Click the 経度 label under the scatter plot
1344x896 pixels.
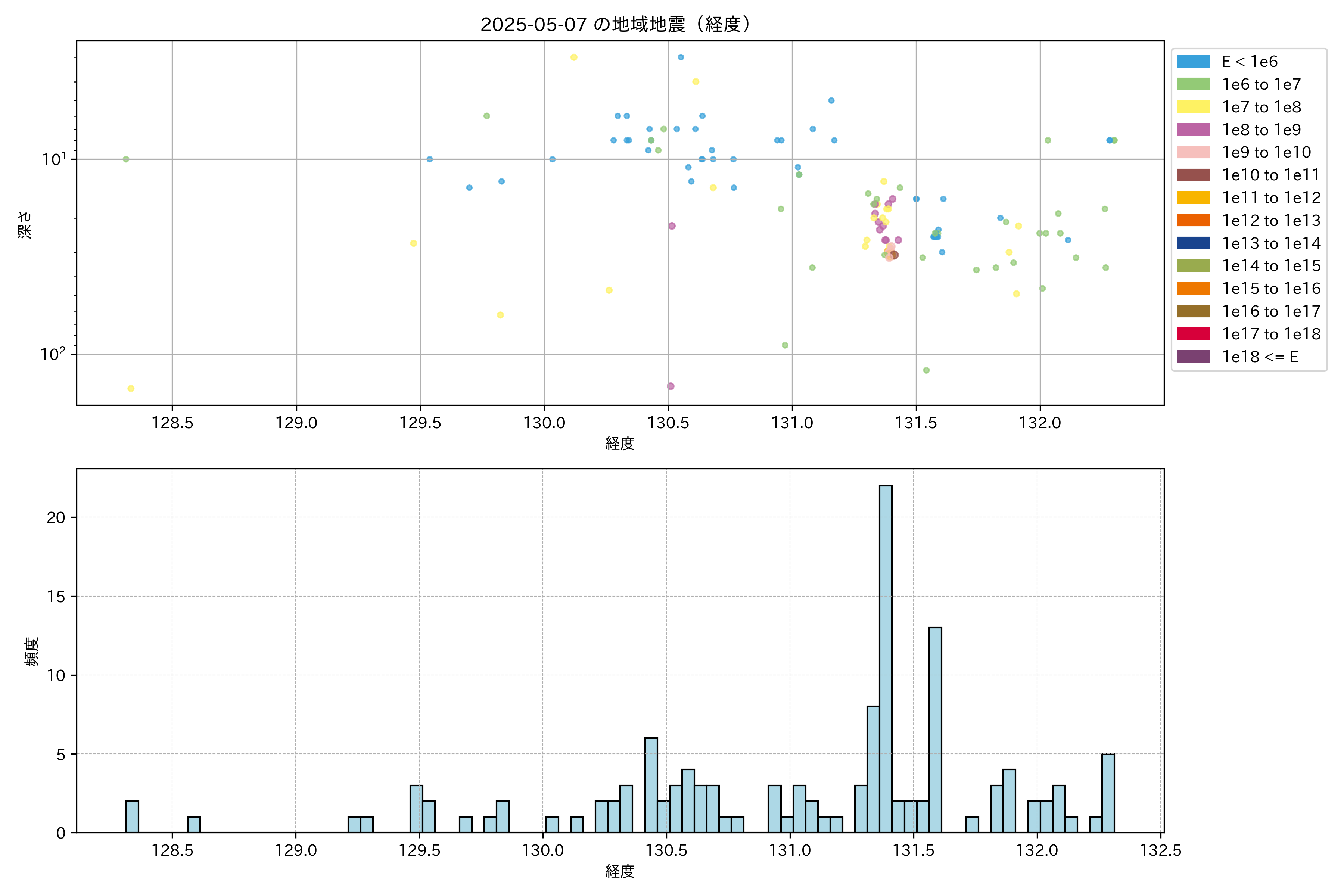620,444
